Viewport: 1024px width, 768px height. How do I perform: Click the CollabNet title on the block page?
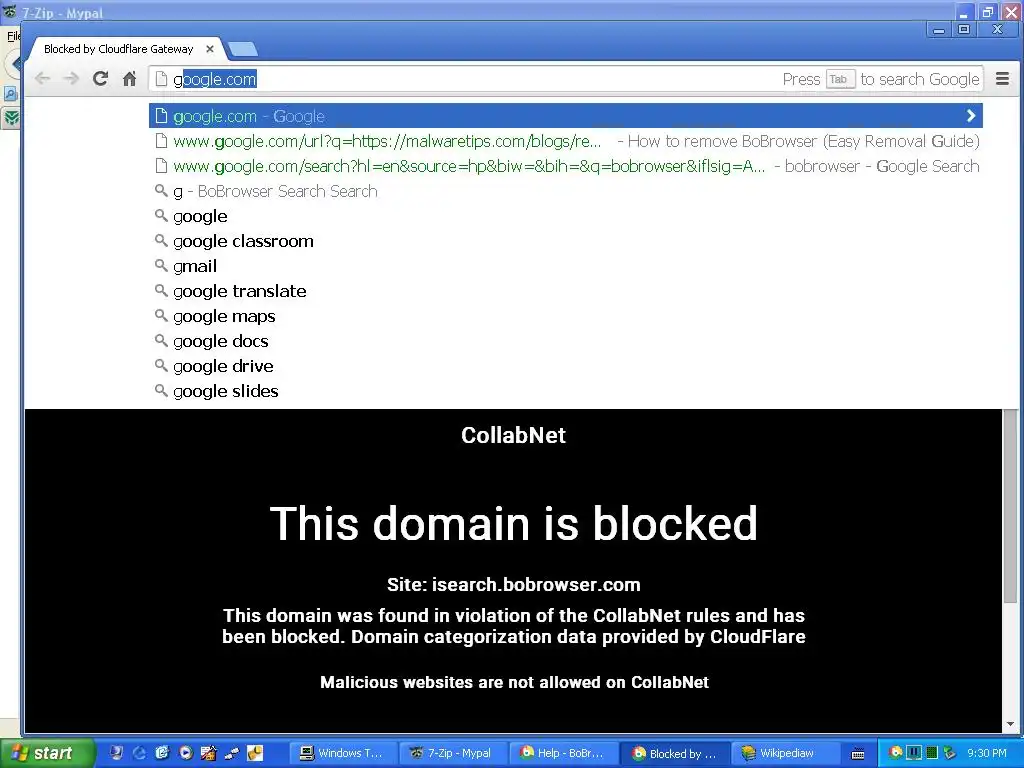(513, 436)
